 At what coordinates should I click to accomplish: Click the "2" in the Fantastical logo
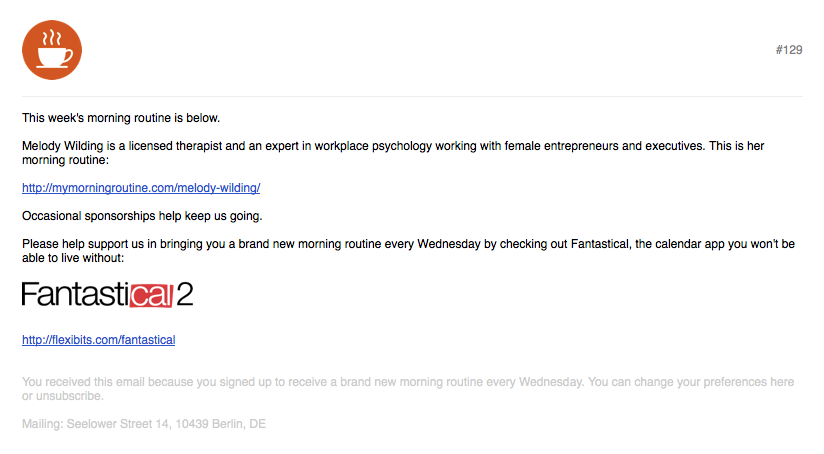coord(185,294)
